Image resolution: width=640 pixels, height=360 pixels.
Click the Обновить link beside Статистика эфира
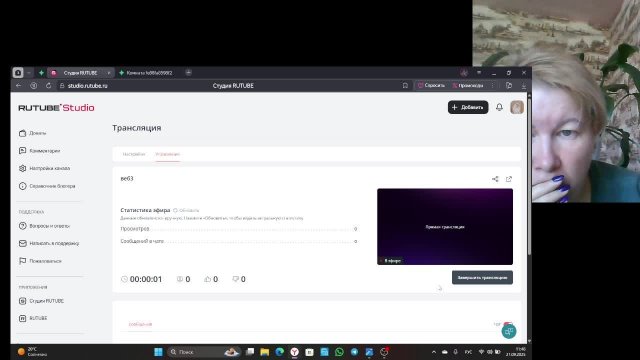pos(186,210)
